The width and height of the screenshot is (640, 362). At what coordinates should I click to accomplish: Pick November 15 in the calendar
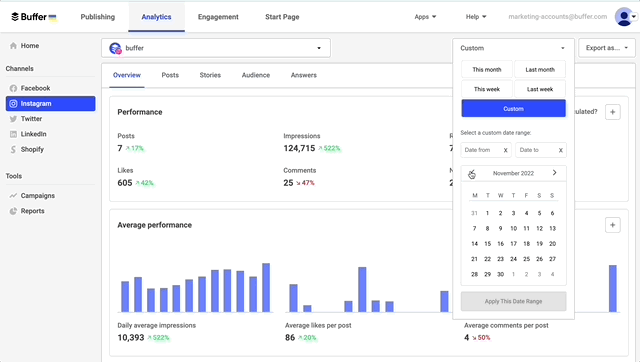click(x=487, y=244)
